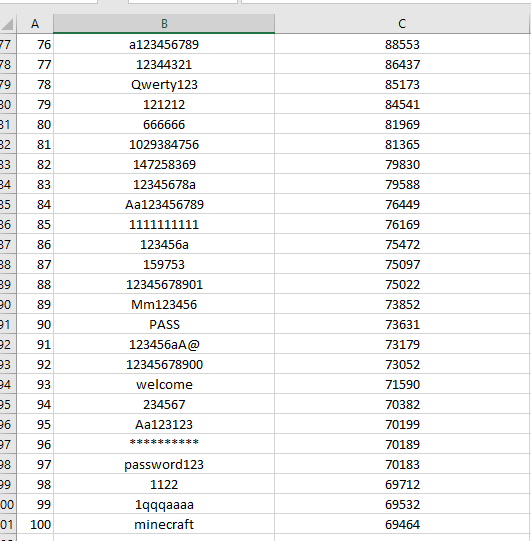This screenshot has width=531, height=541.
Task: Select cell containing 666666
Action: click(x=164, y=124)
